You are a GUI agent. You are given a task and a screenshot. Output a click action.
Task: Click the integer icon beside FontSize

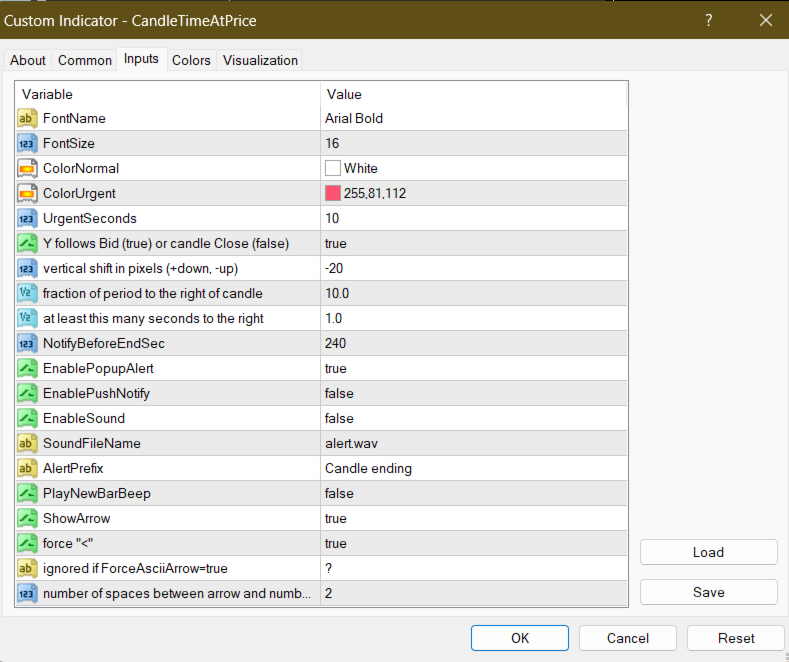click(28, 143)
